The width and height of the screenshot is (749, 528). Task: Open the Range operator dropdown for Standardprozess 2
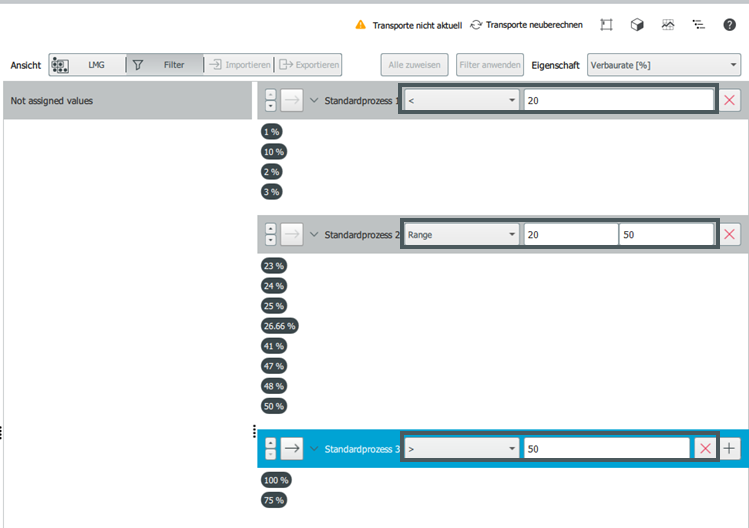[461, 234]
